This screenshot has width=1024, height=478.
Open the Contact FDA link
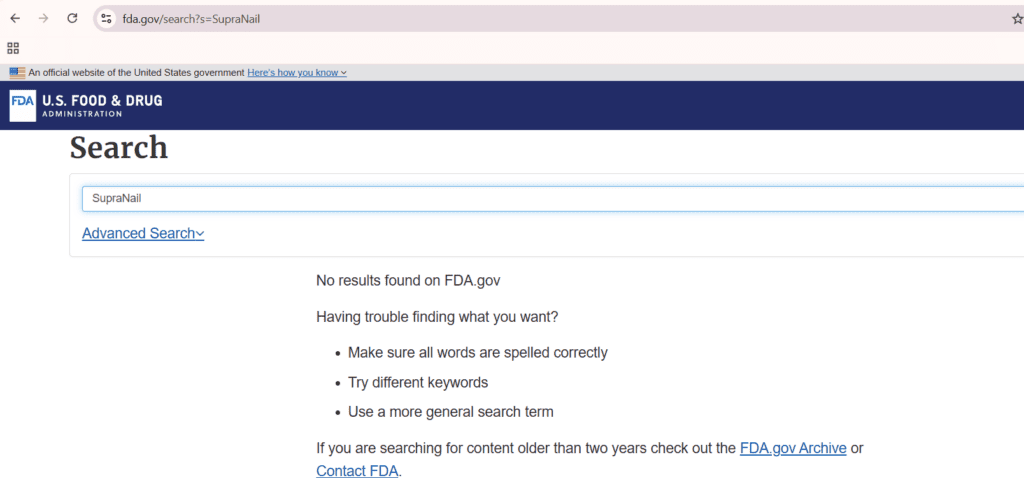(357, 471)
